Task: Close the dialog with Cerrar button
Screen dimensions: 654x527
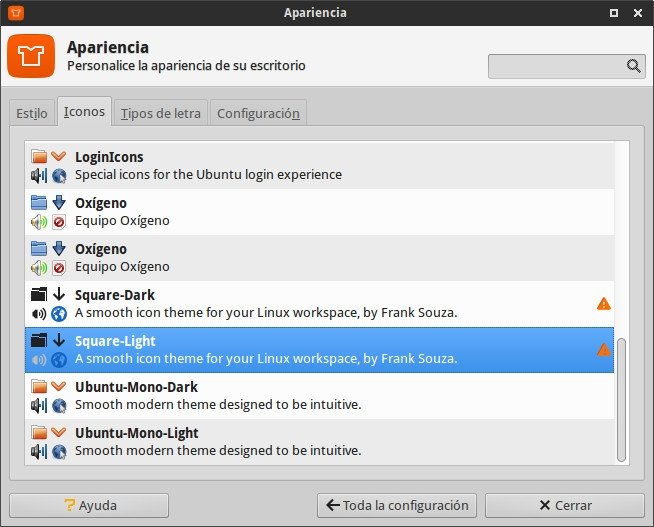Action: tap(565, 505)
